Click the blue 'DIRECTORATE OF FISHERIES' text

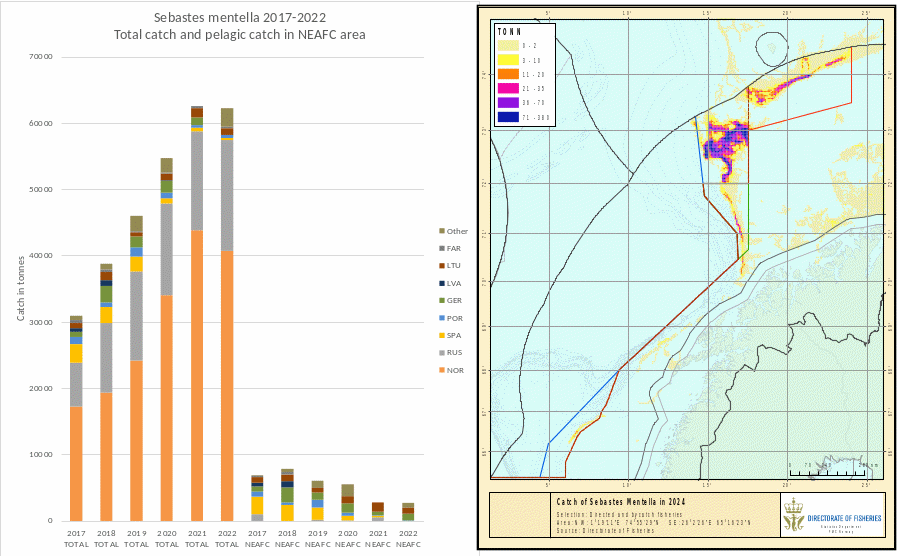click(844, 518)
